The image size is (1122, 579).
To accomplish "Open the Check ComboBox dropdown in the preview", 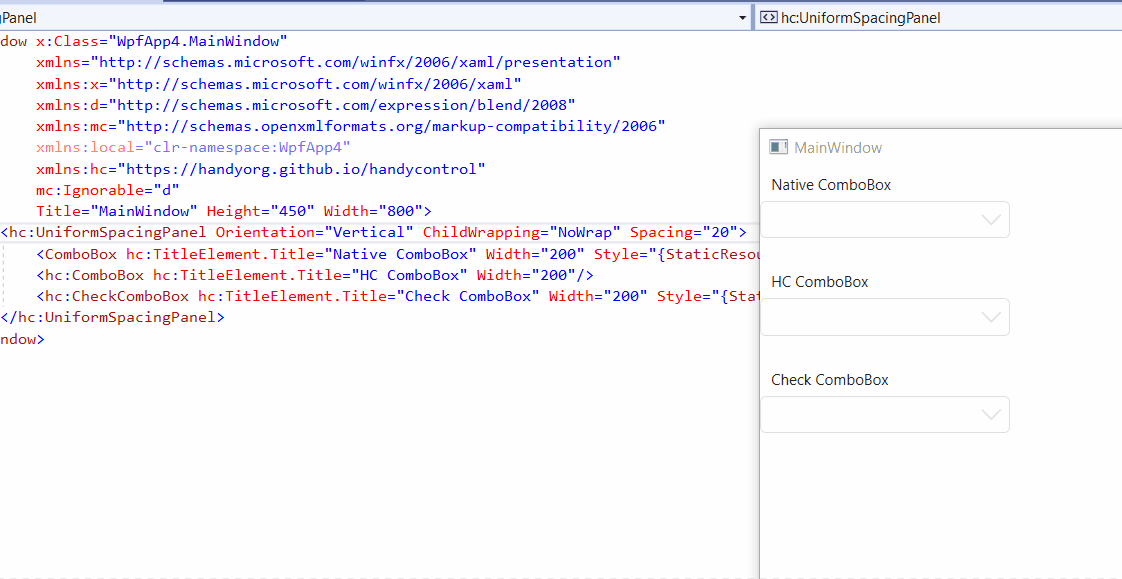I will pos(991,414).
